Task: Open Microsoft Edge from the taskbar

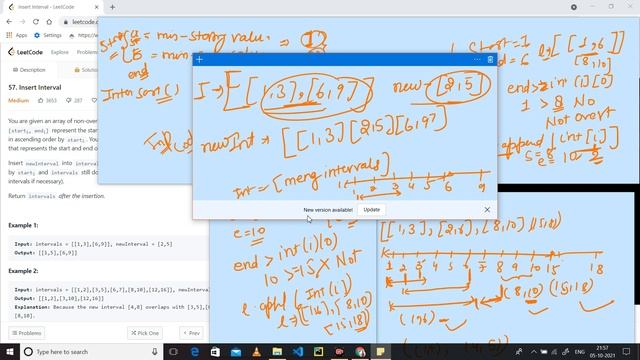Action: (x=195, y=351)
